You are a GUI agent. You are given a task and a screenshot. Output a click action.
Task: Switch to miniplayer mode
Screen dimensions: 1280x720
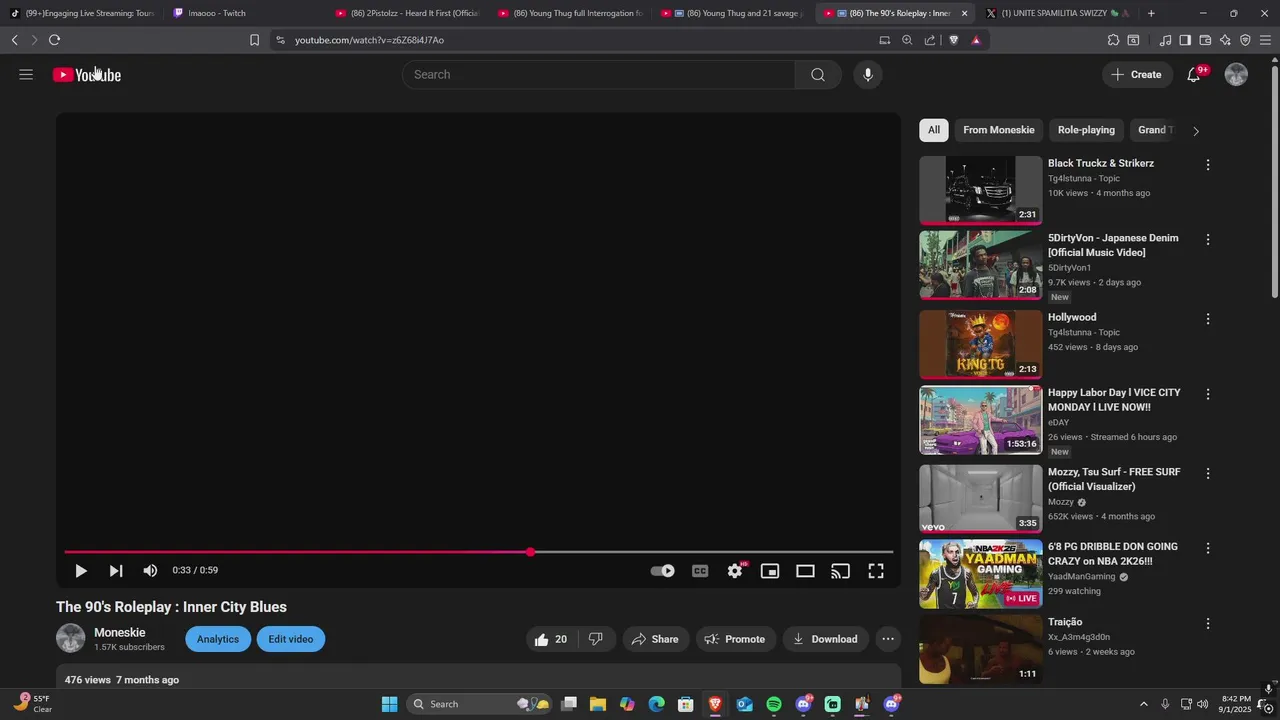tap(770, 571)
